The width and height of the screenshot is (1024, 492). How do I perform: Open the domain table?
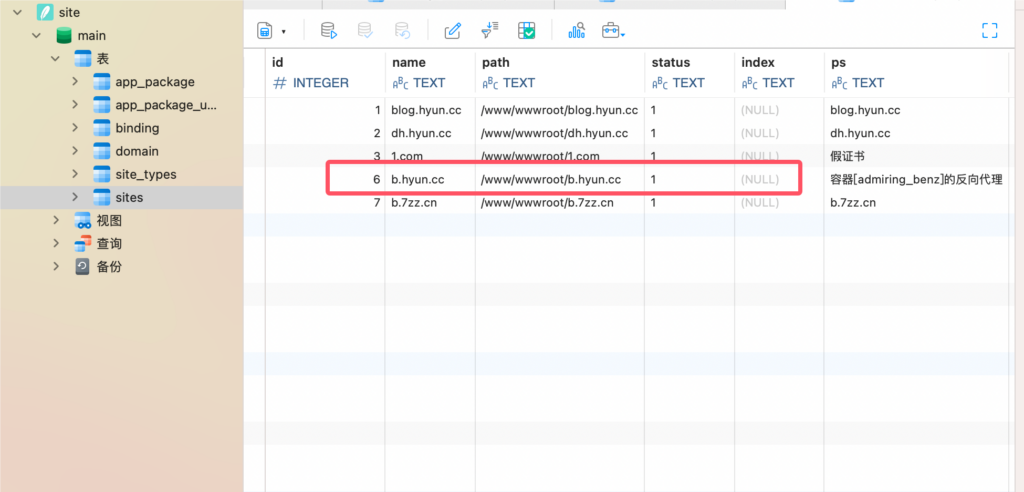pyautogui.click(x=137, y=151)
